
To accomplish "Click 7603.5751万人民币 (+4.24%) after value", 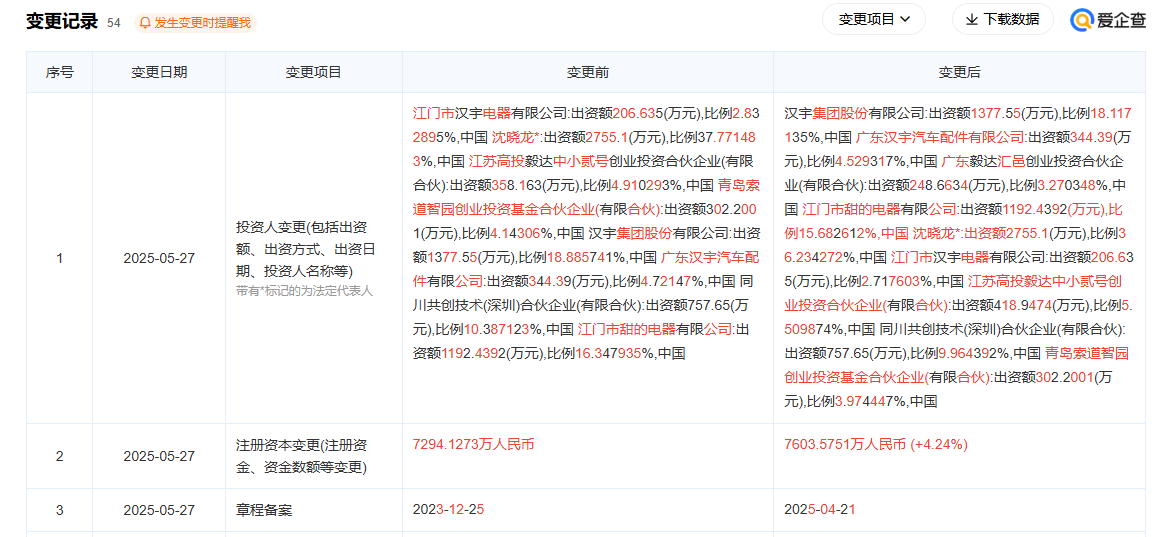I will coord(877,444).
